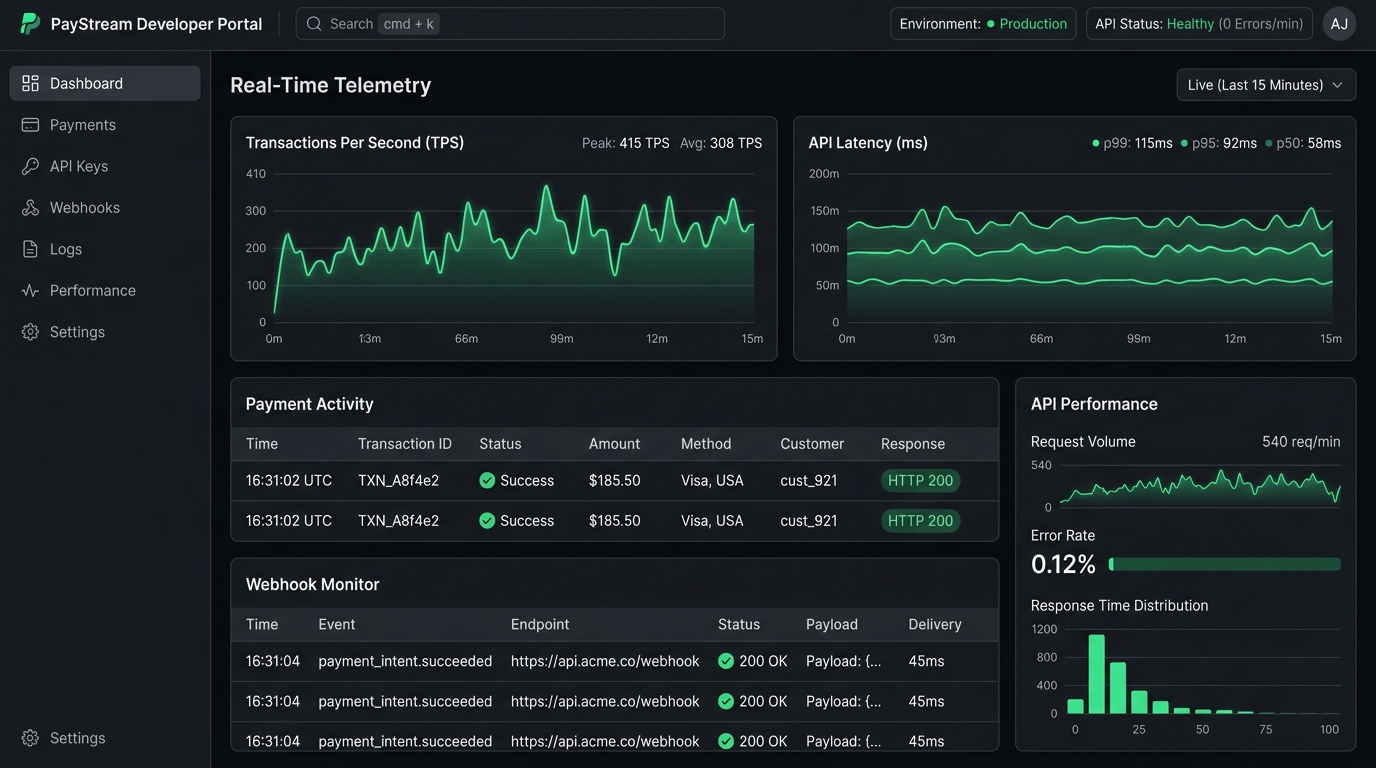
Task: Click the Request Volume sparkline chart
Action: [1200, 486]
